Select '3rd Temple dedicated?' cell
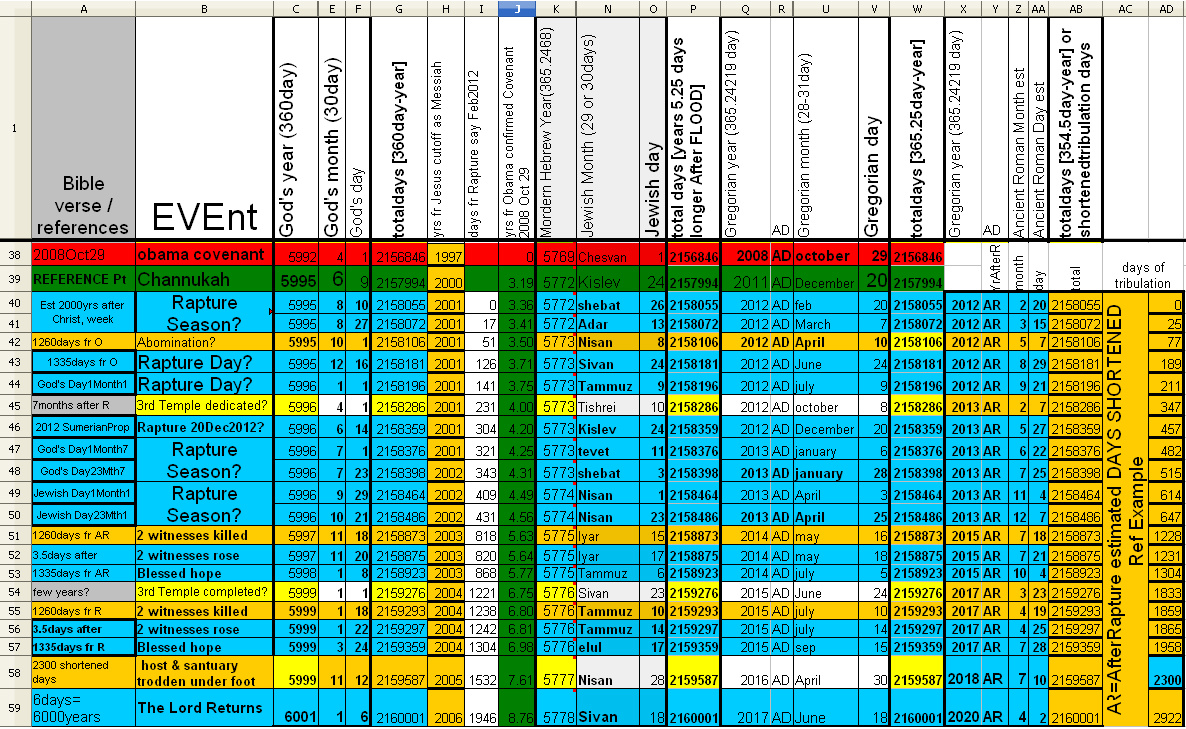 click(x=204, y=406)
